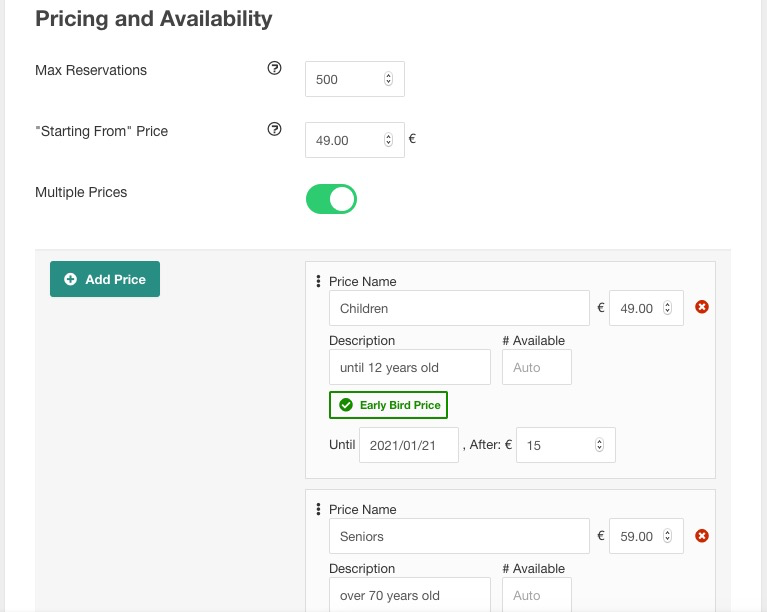Viewport: 767px width, 612px height.
Task: Remove the Children price entry
Action: click(702, 307)
